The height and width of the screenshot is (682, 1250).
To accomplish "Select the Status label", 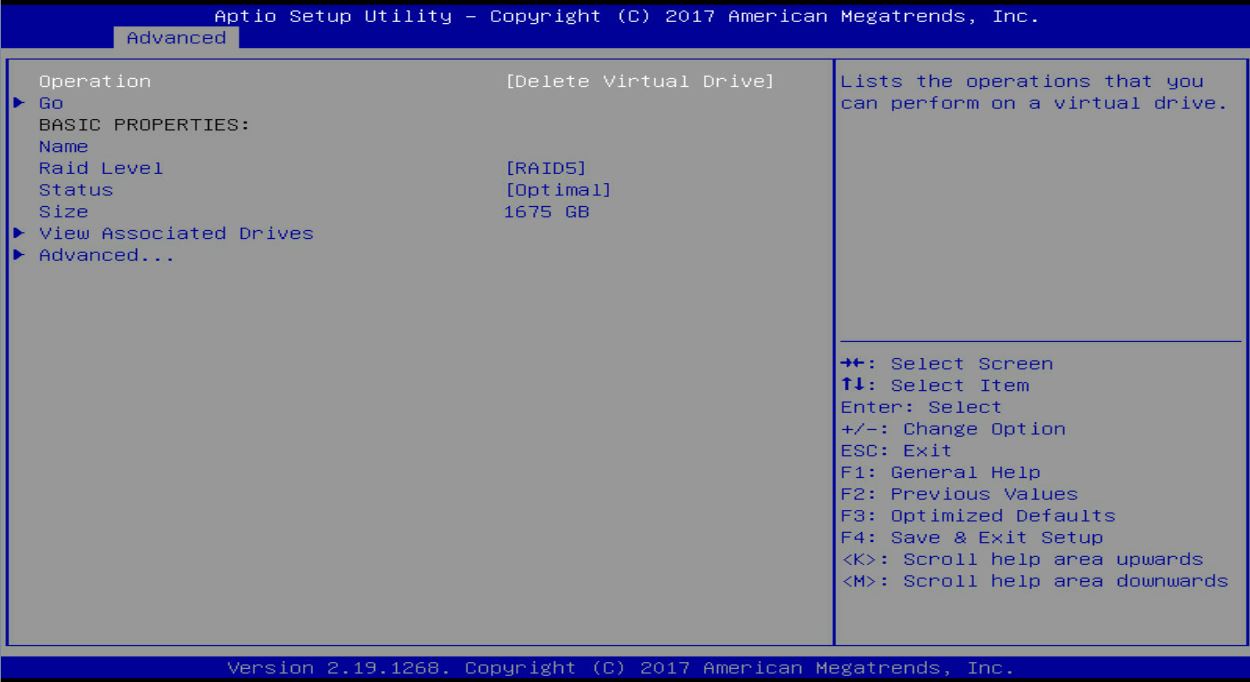I will [x=76, y=190].
